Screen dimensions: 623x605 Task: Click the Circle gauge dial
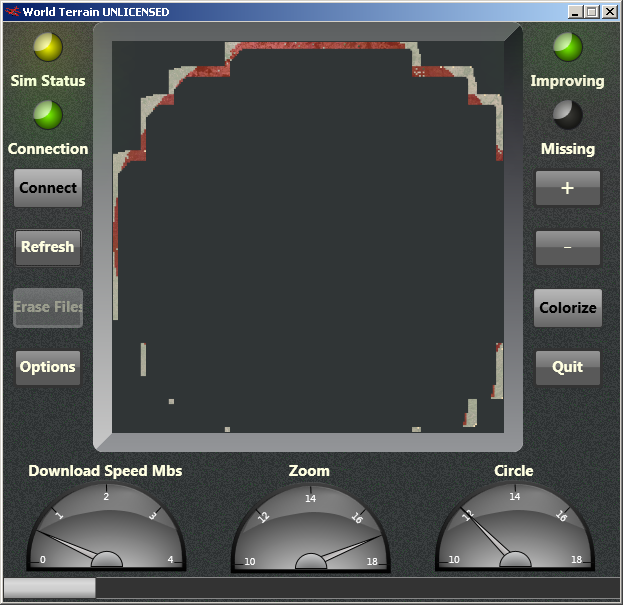515,527
